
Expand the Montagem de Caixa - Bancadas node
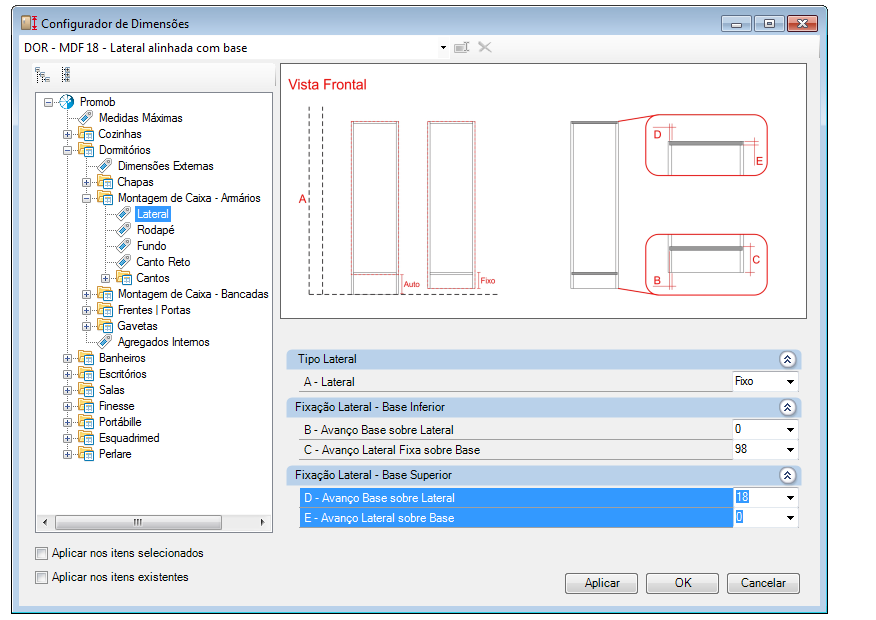(x=86, y=294)
